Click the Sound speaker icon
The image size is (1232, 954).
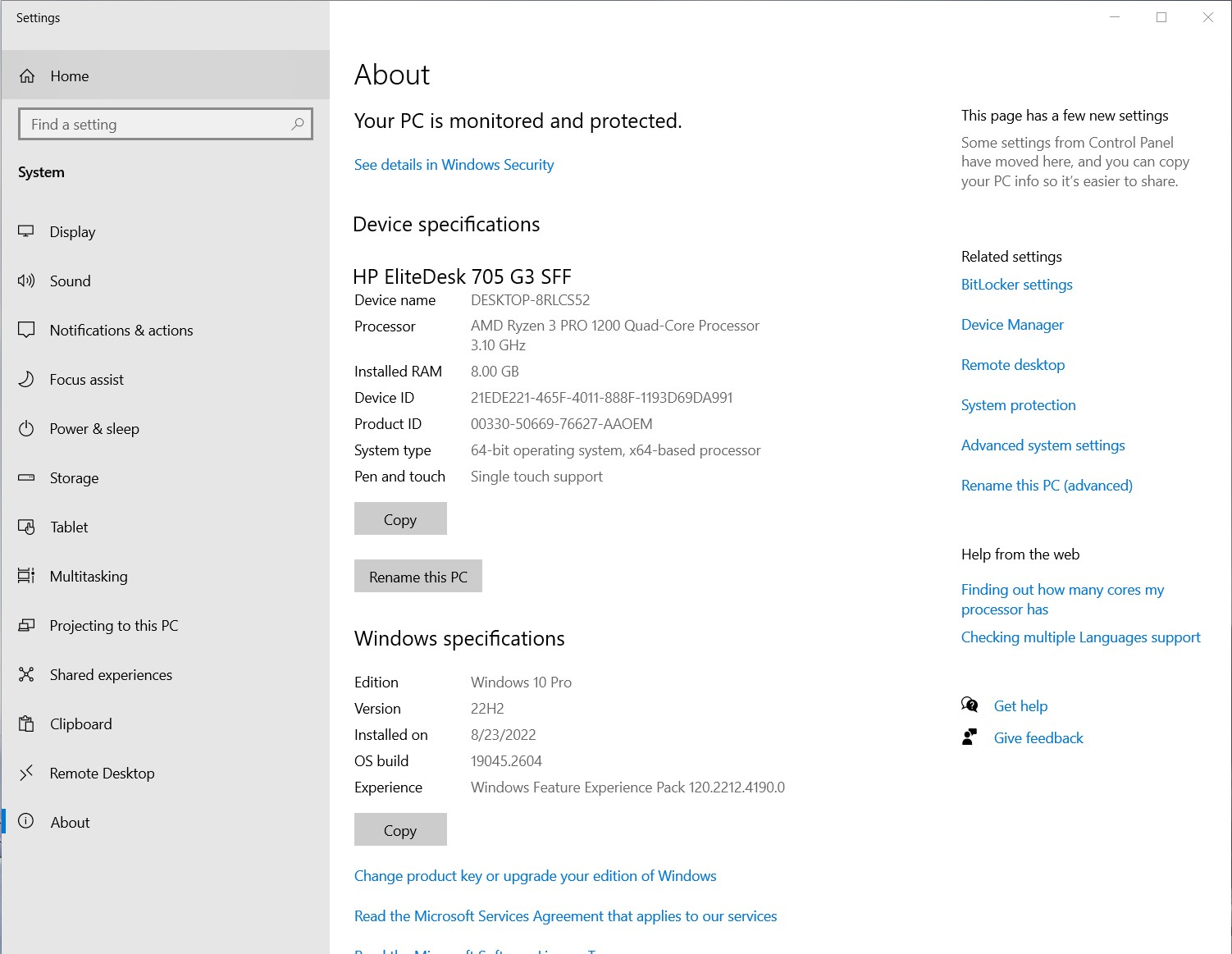[x=26, y=281]
